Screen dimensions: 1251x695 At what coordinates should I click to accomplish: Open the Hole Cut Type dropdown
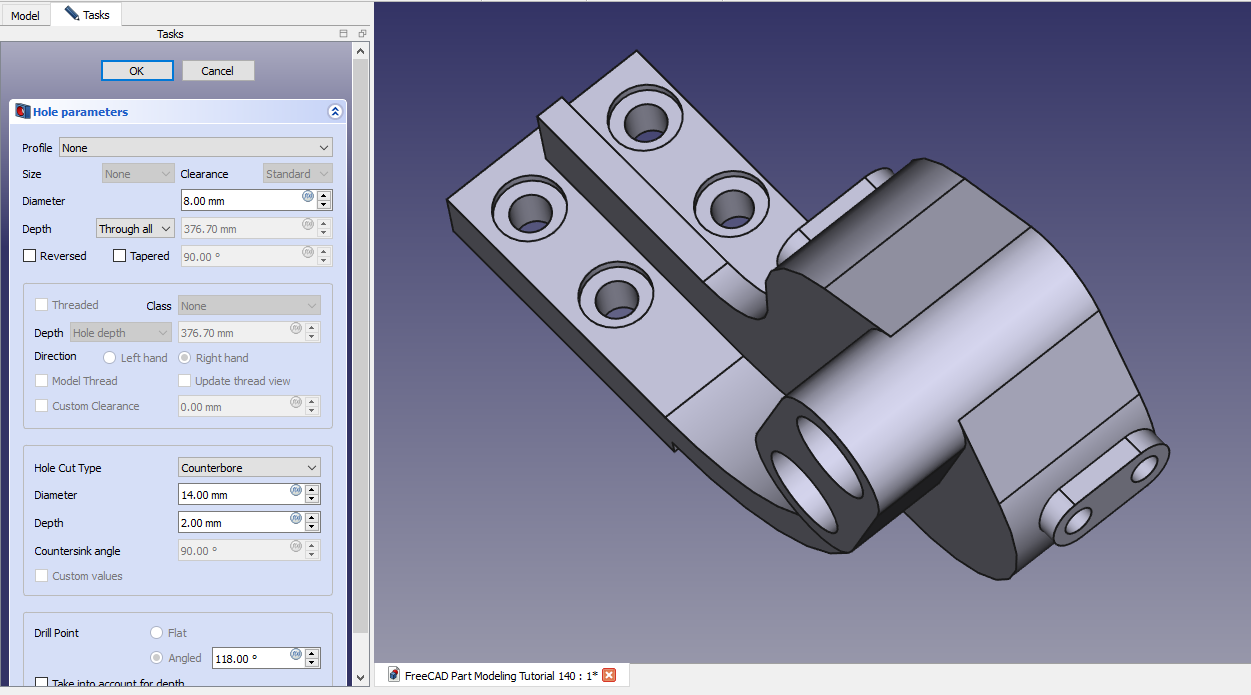click(249, 468)
